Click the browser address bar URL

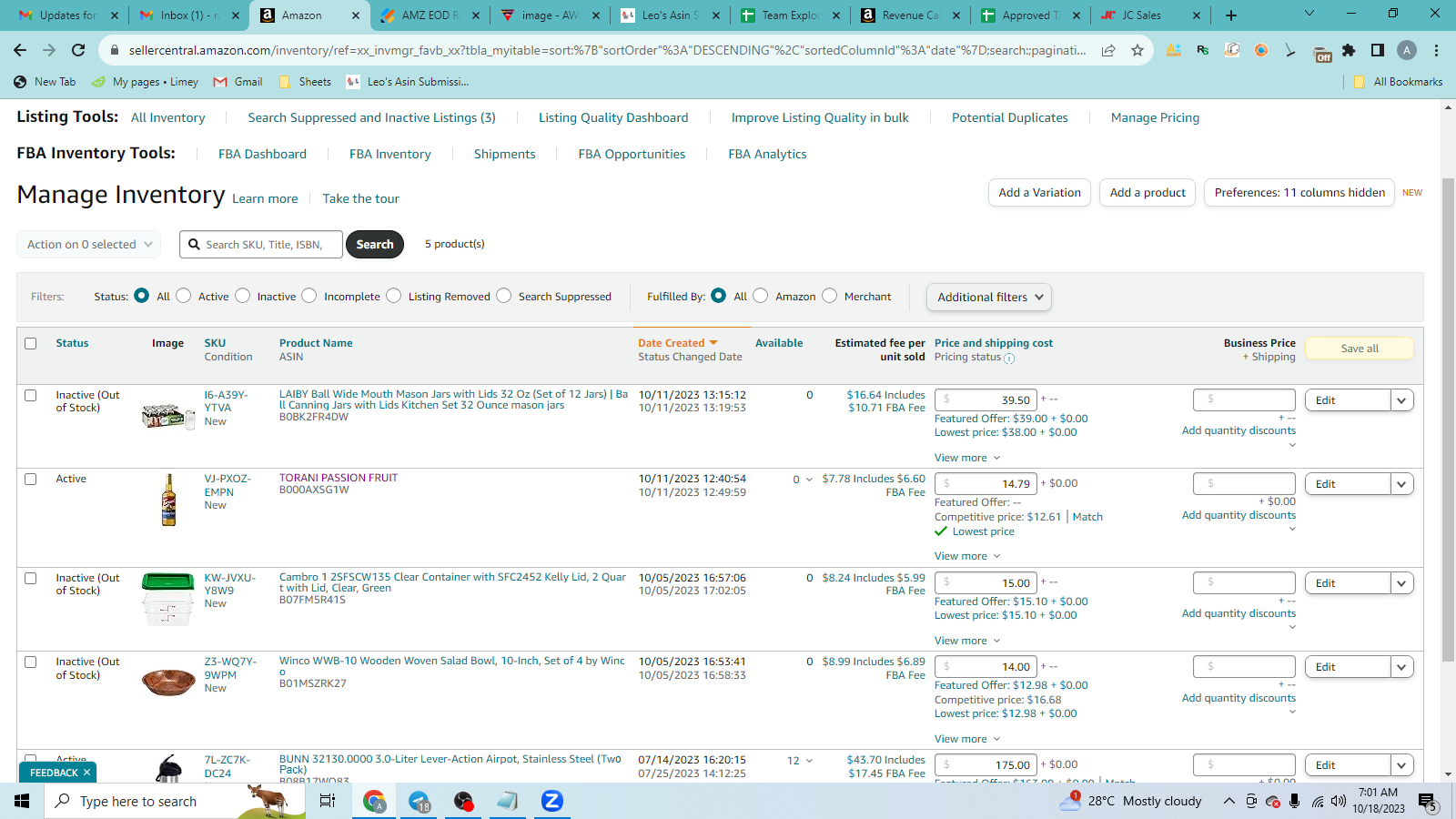[x=607, y=50]
